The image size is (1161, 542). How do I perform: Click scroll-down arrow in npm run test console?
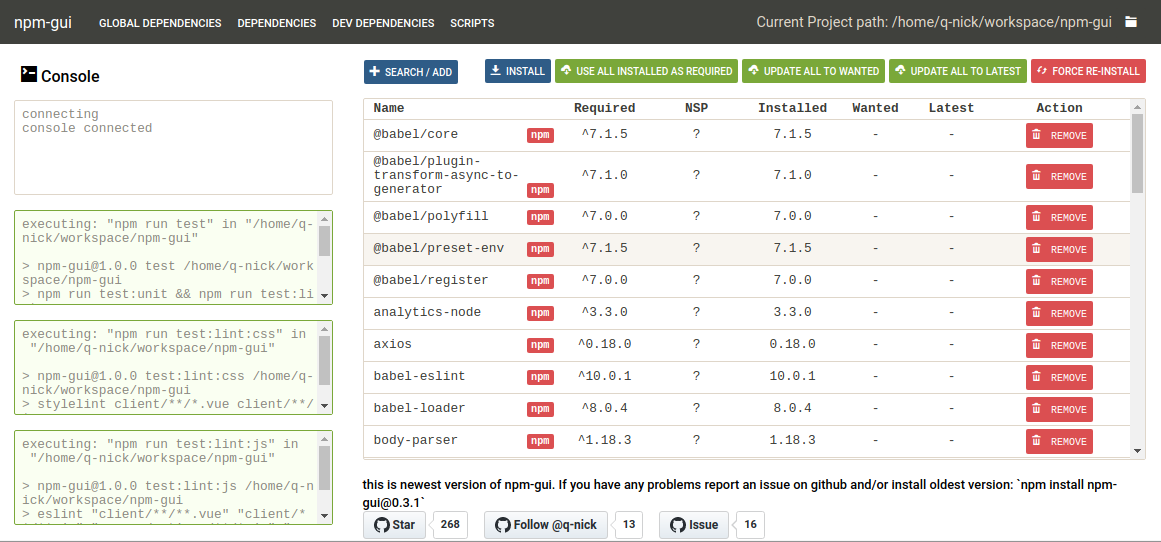324,295
